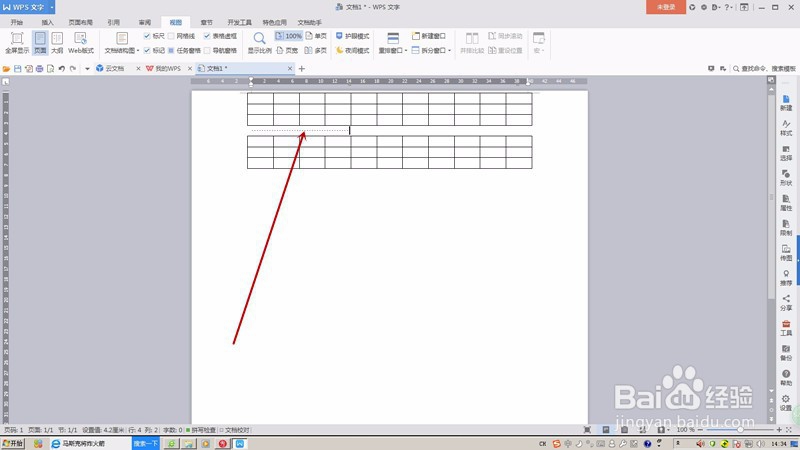Toggle the Markup (标记) checkbox
This screenshot has height=450, width=800.
click(147, 51)
